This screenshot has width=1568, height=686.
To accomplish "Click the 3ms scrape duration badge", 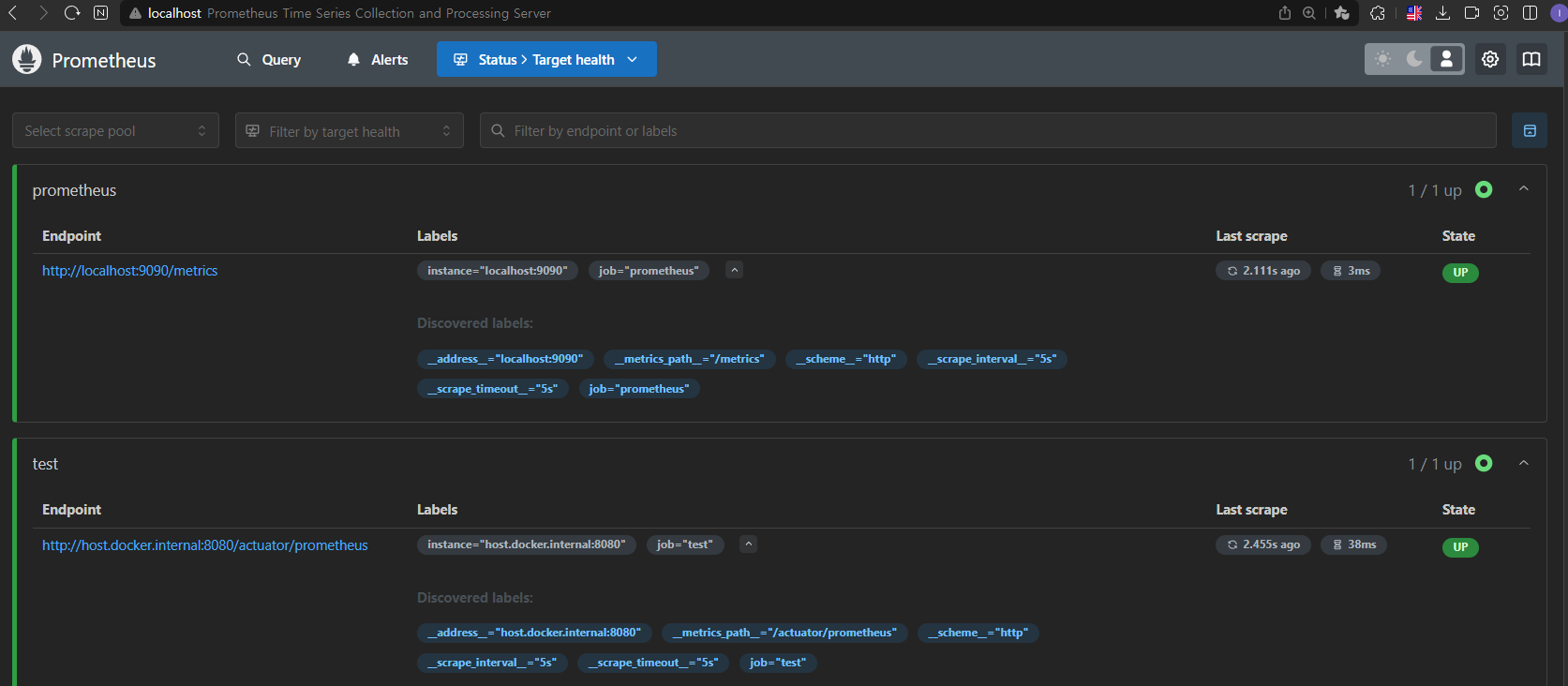I will pyautogui.click(x=1351, y=271).
